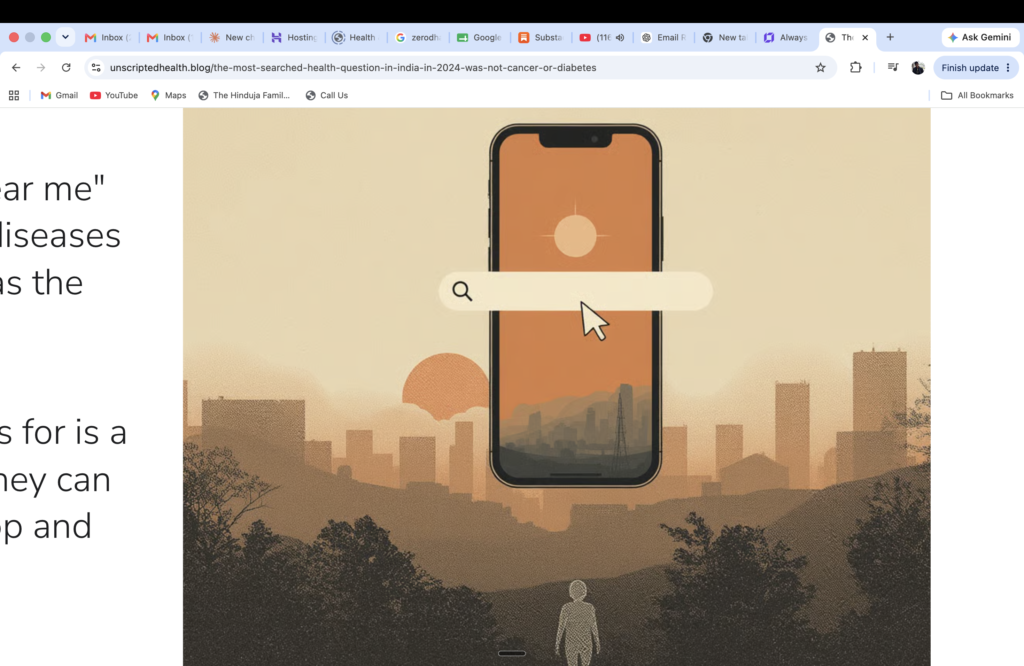Open the apps grid in bookmarks bar

coord(14,95)
